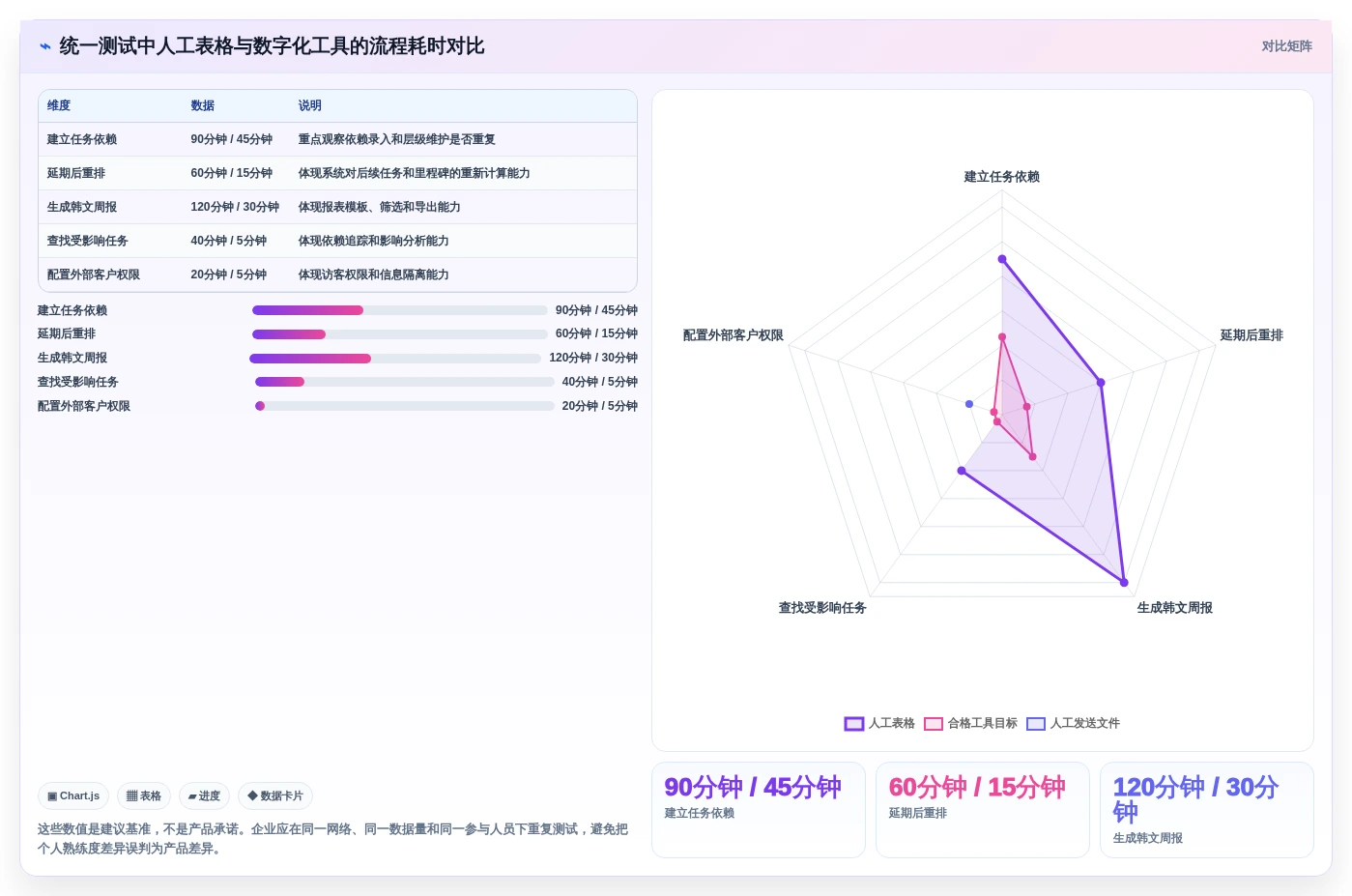Select the 生成韩文周报 table row label
Viewport: 1352px width, 896px height.
[x=82, y=207]
